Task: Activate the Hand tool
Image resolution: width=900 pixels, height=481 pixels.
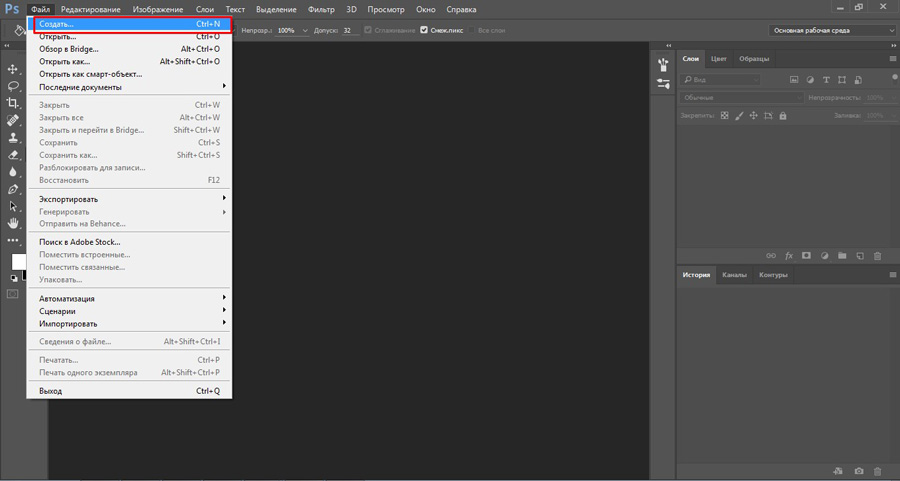Action: click(13, 222)
